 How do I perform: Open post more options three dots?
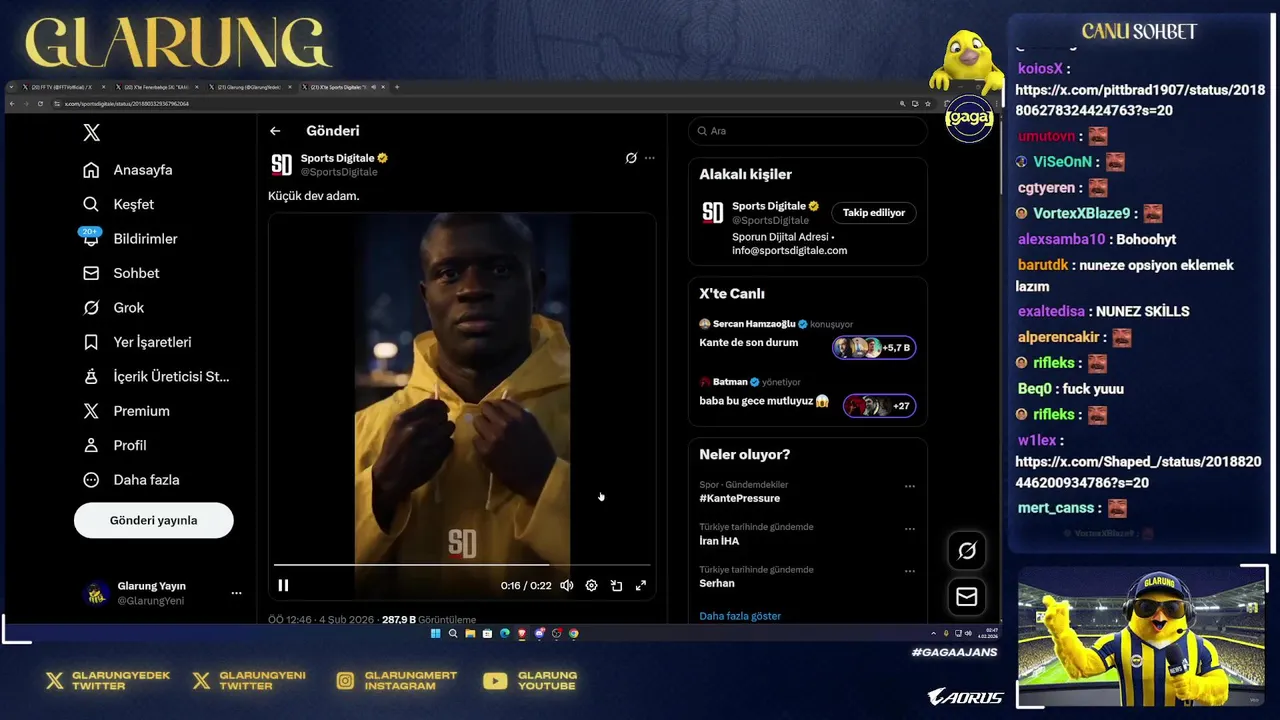(650, 158)
